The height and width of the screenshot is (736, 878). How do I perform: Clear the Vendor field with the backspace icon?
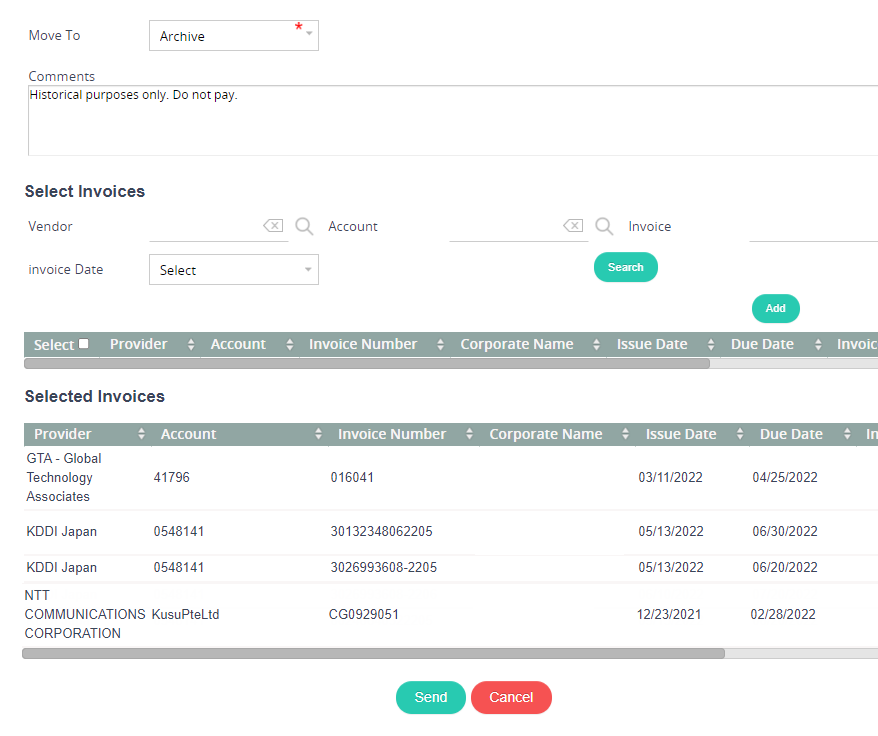(x=273, y=226)
